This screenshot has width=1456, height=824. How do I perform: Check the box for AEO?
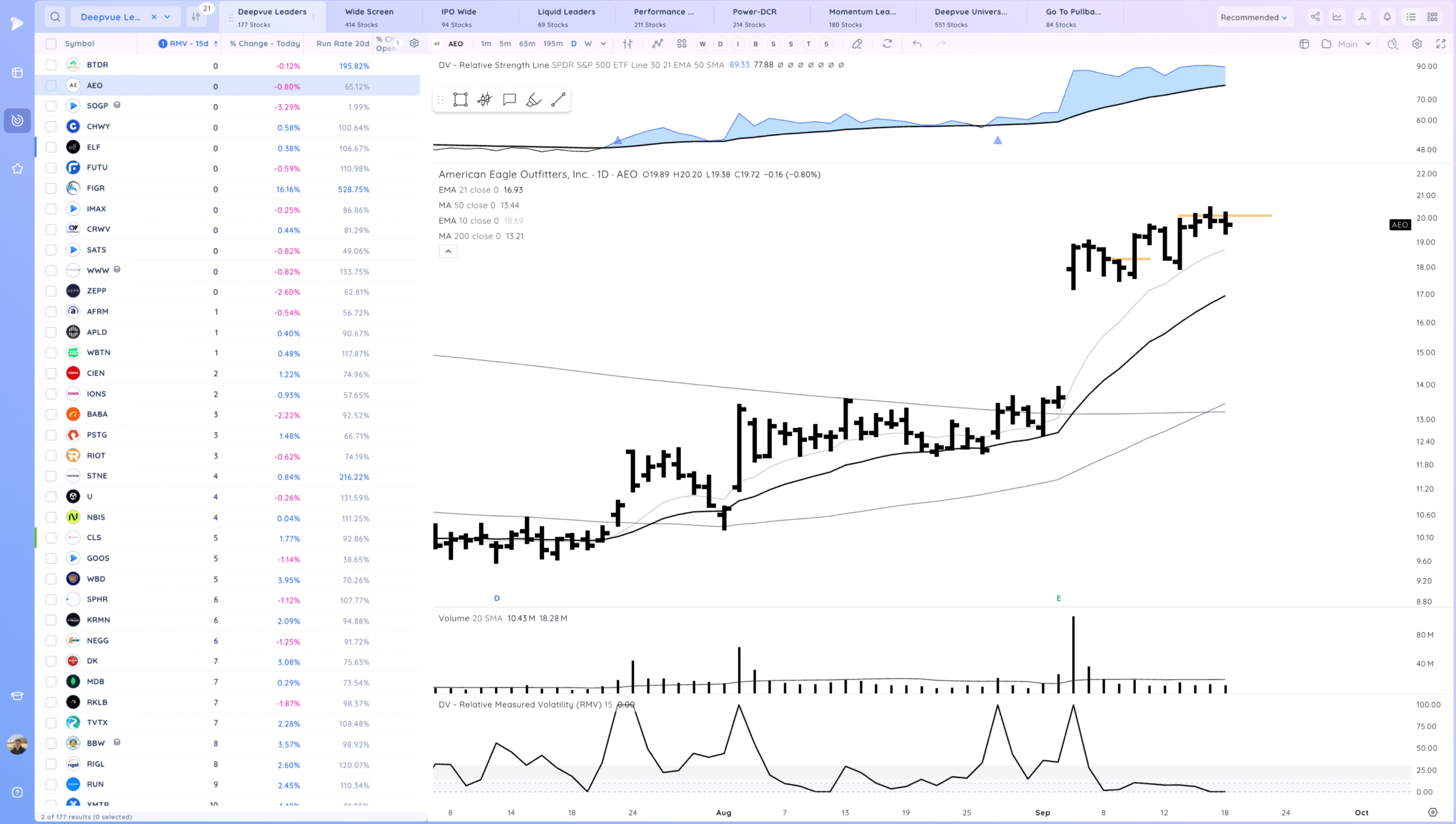51,85
